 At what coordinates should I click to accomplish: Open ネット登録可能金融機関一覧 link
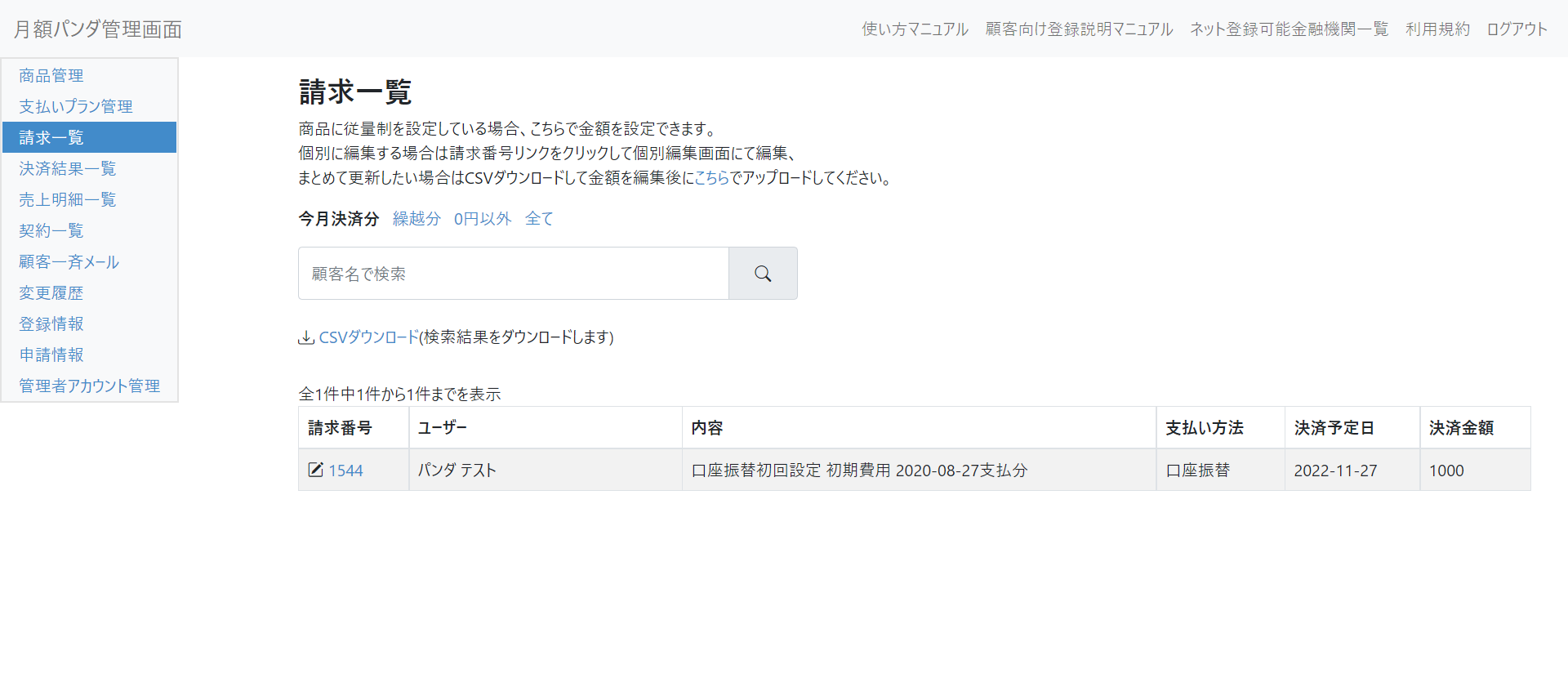coord(1289,29)
